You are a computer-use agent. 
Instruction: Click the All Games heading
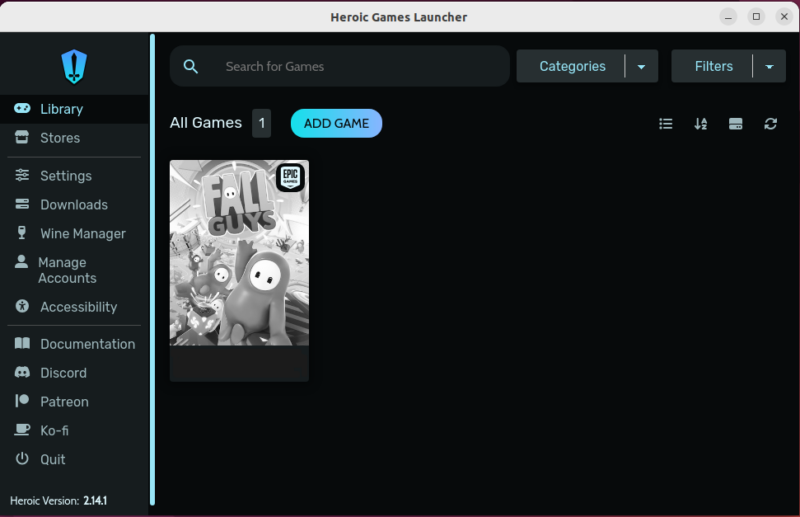pyautogui.click(x=206, y=123)
